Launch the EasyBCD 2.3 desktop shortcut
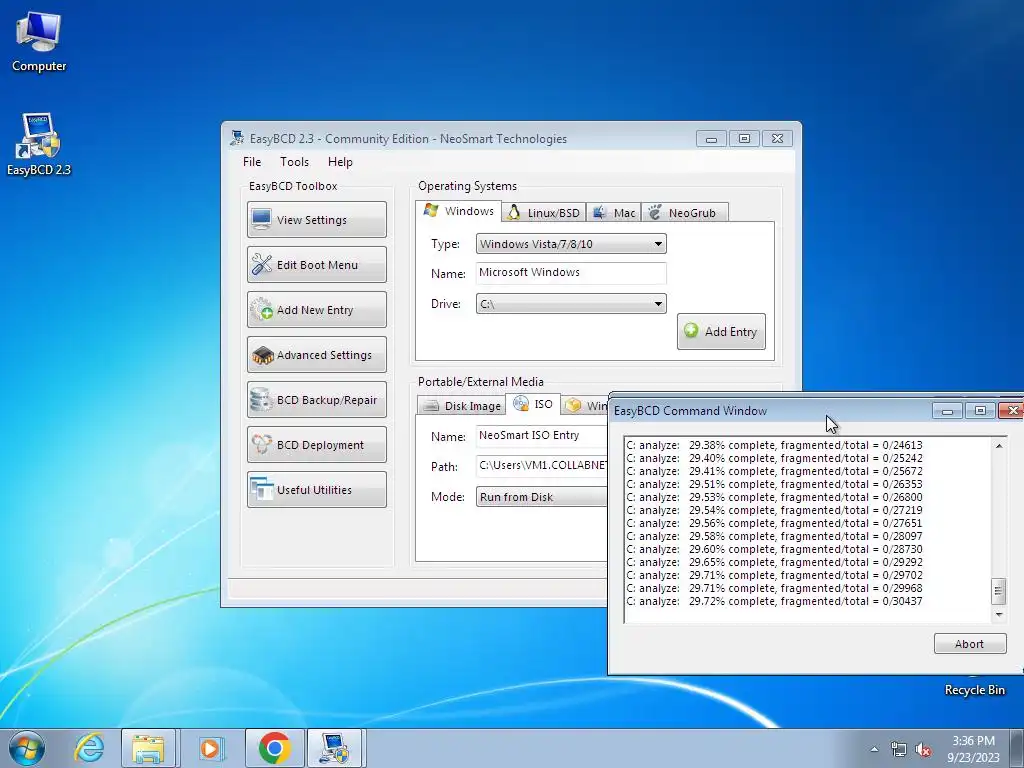Screen dimensions: 1024x768 coord(39,145)
